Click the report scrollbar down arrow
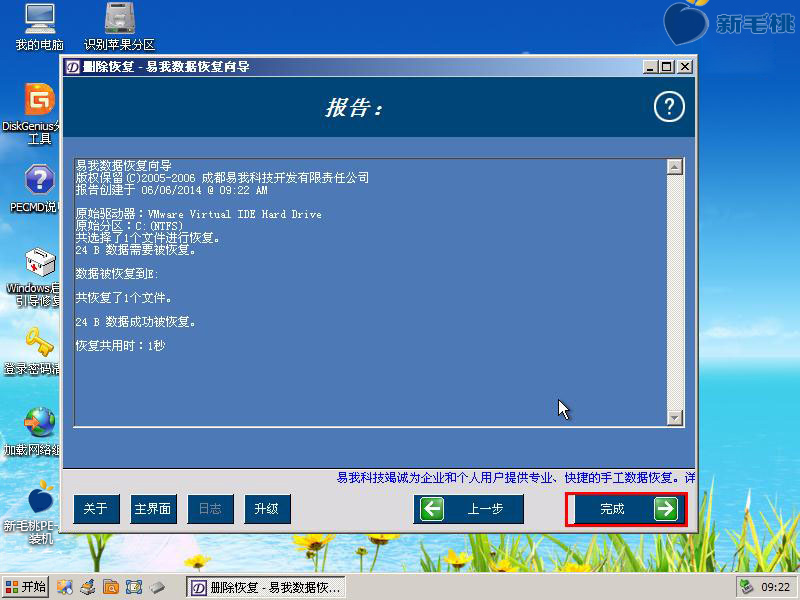 click(674, 417)
